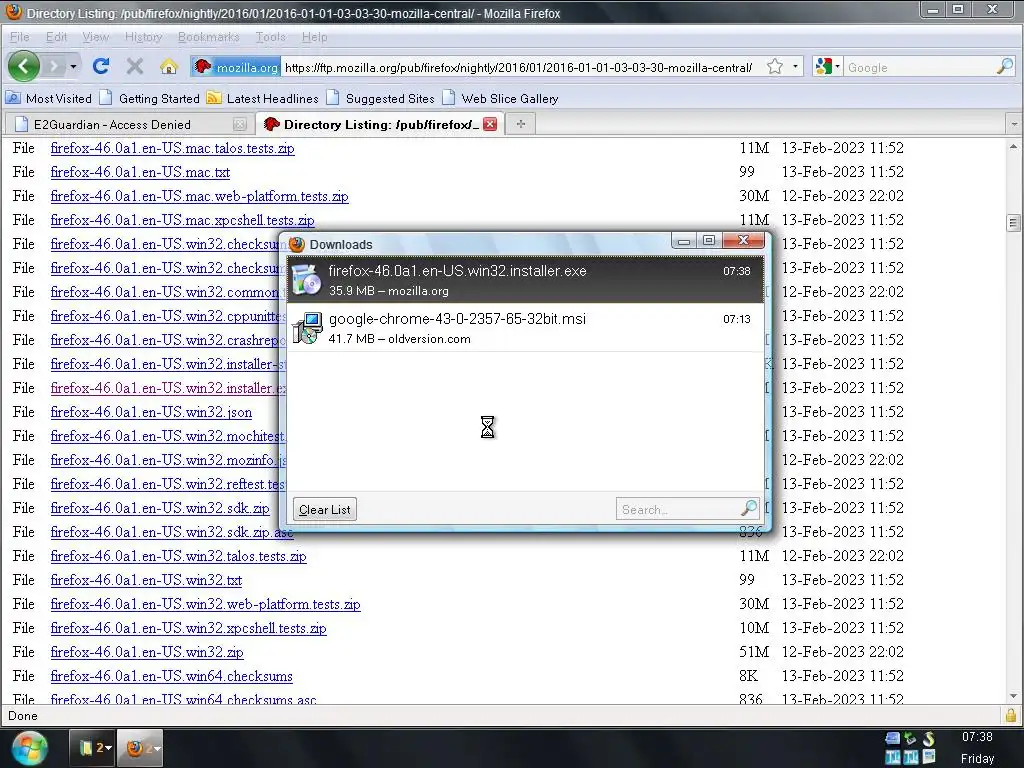
Task: Bookmark this page with the star icon
Action: pos(775,67)
